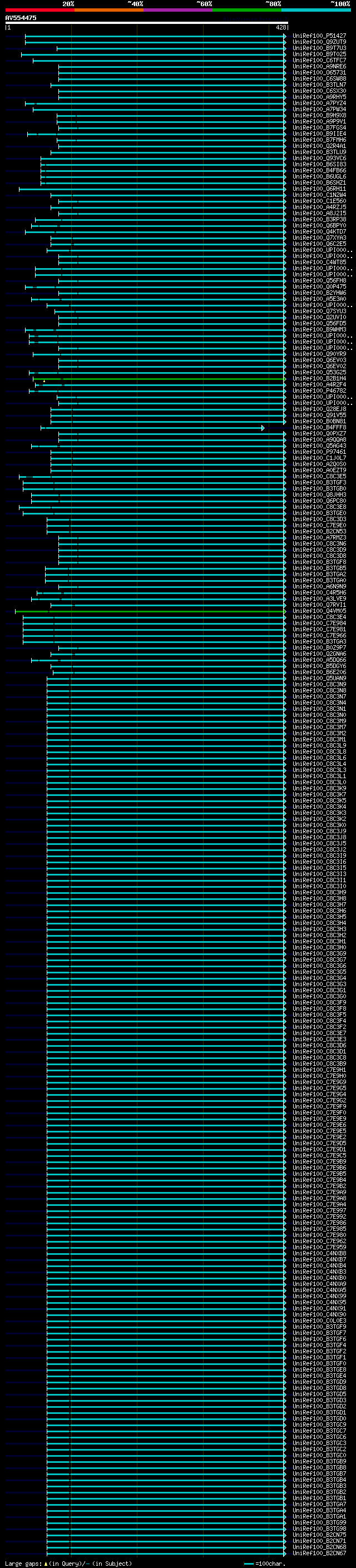Open hit UniRef100_P51427
The height and width of the screenshot is (1568, 356).
[x=319, y=37]
